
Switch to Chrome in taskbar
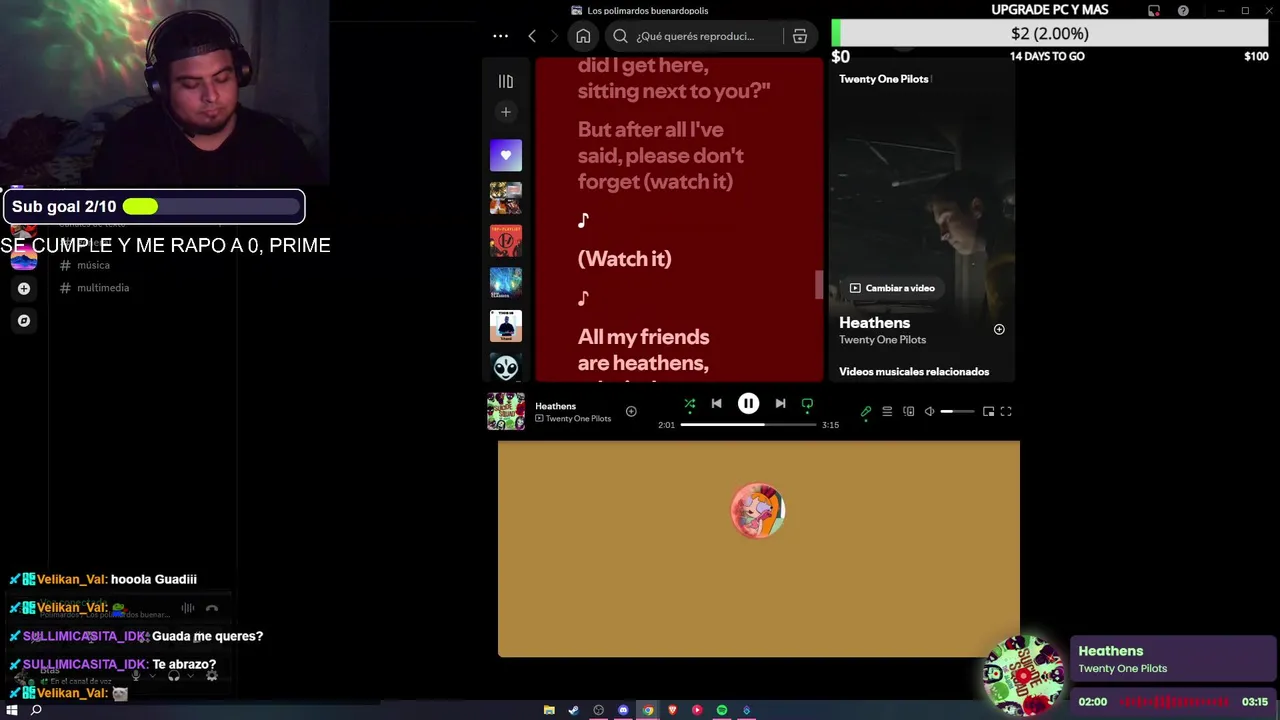pyautogui.click(x=648, y=710)
